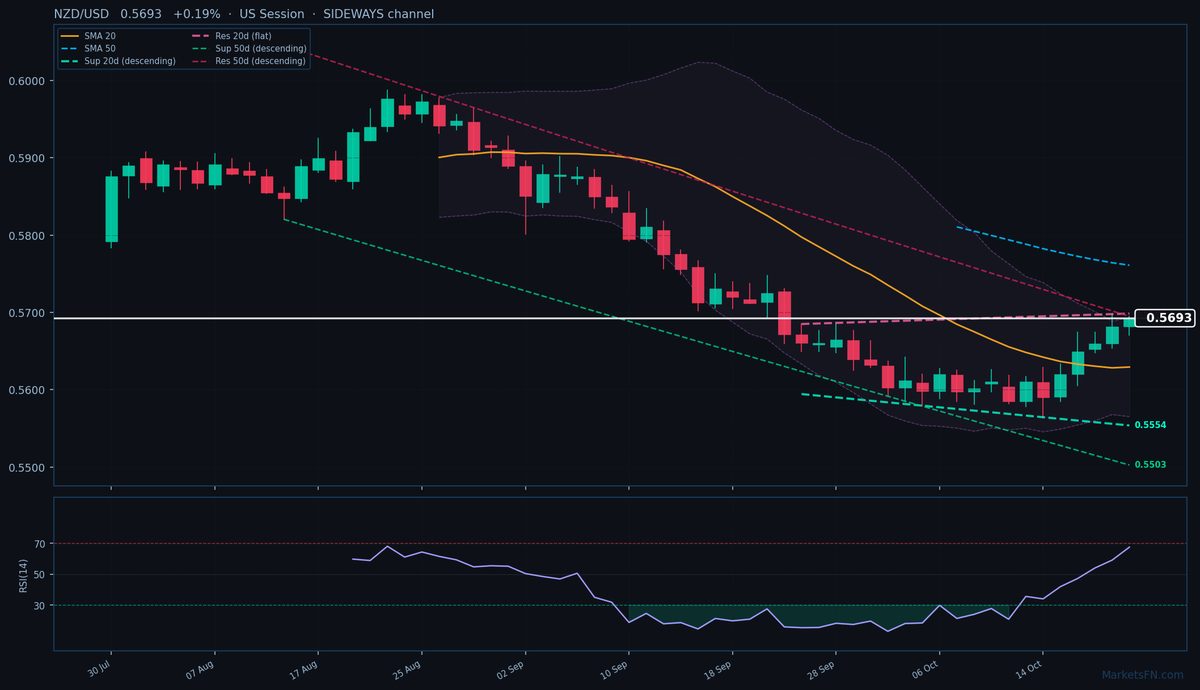Image resolution: width=1200 pixels, height=690 pixels.
Task: Click the 30 level on the RSI axis
Action: [41, 606]
